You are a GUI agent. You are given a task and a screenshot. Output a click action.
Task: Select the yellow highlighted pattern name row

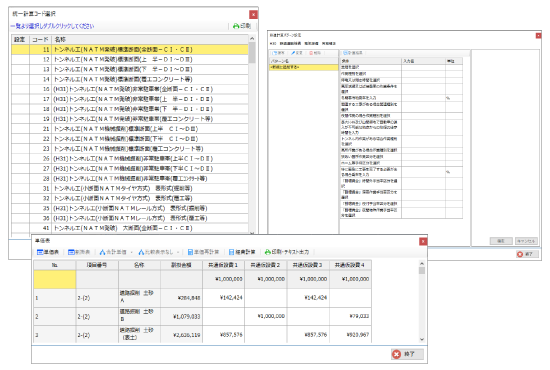point(304,67)
